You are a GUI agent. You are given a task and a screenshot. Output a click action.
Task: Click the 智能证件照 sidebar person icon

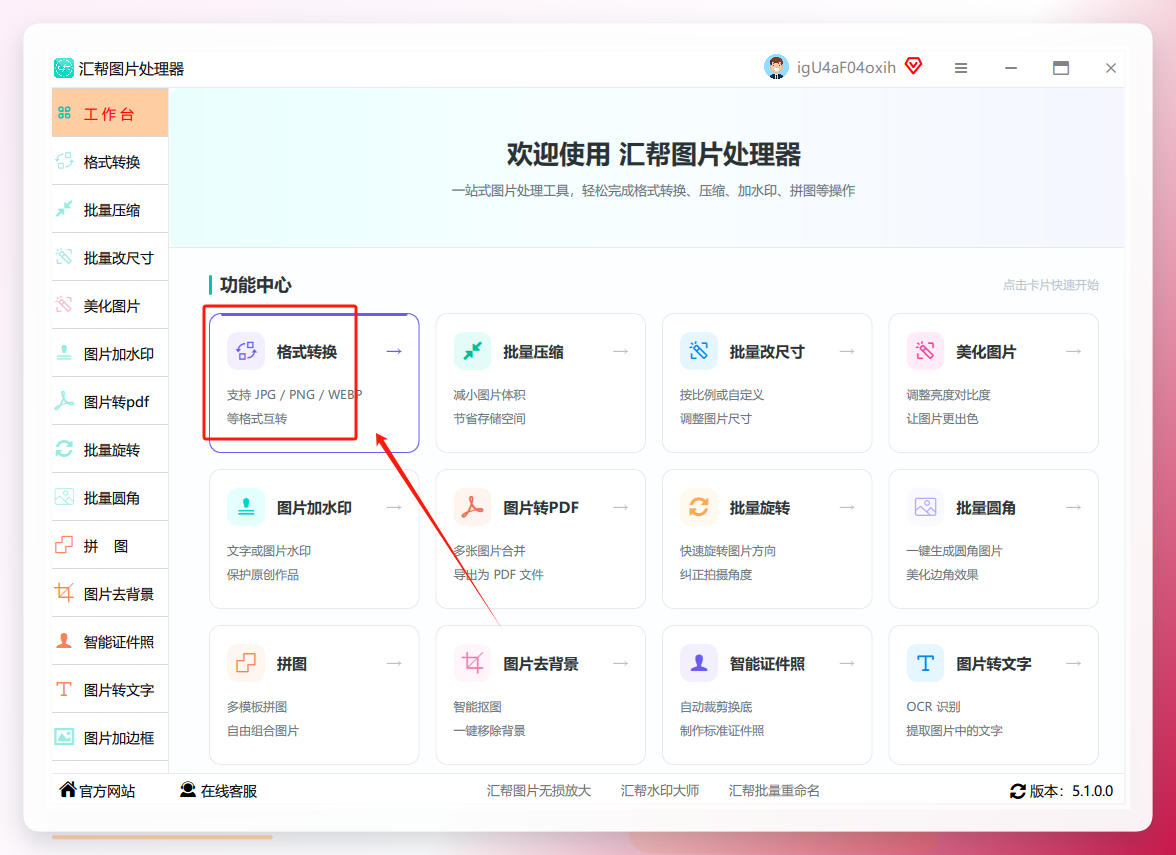[x=64, y=641]
